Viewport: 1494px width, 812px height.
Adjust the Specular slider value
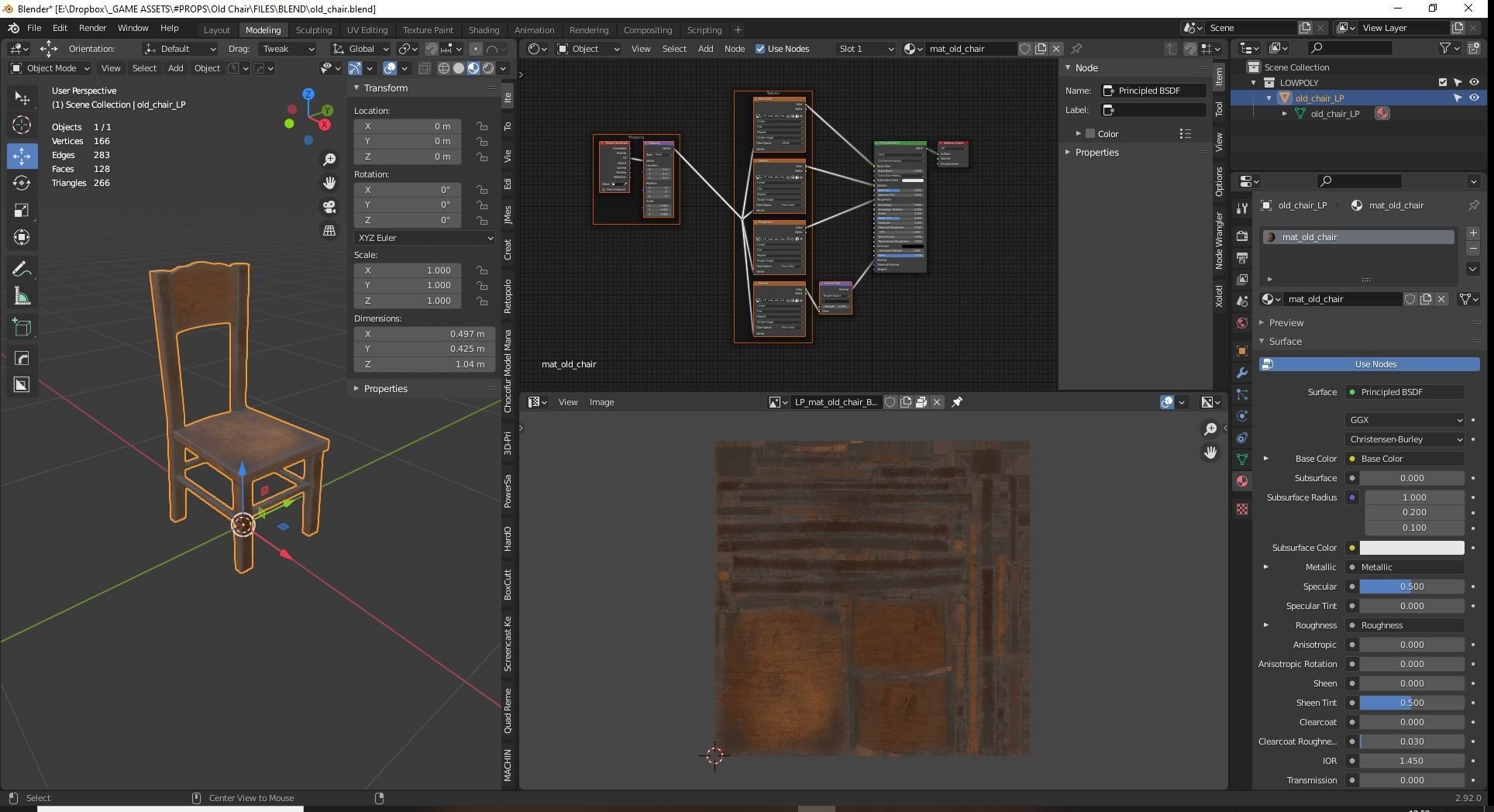[1411, 587]
